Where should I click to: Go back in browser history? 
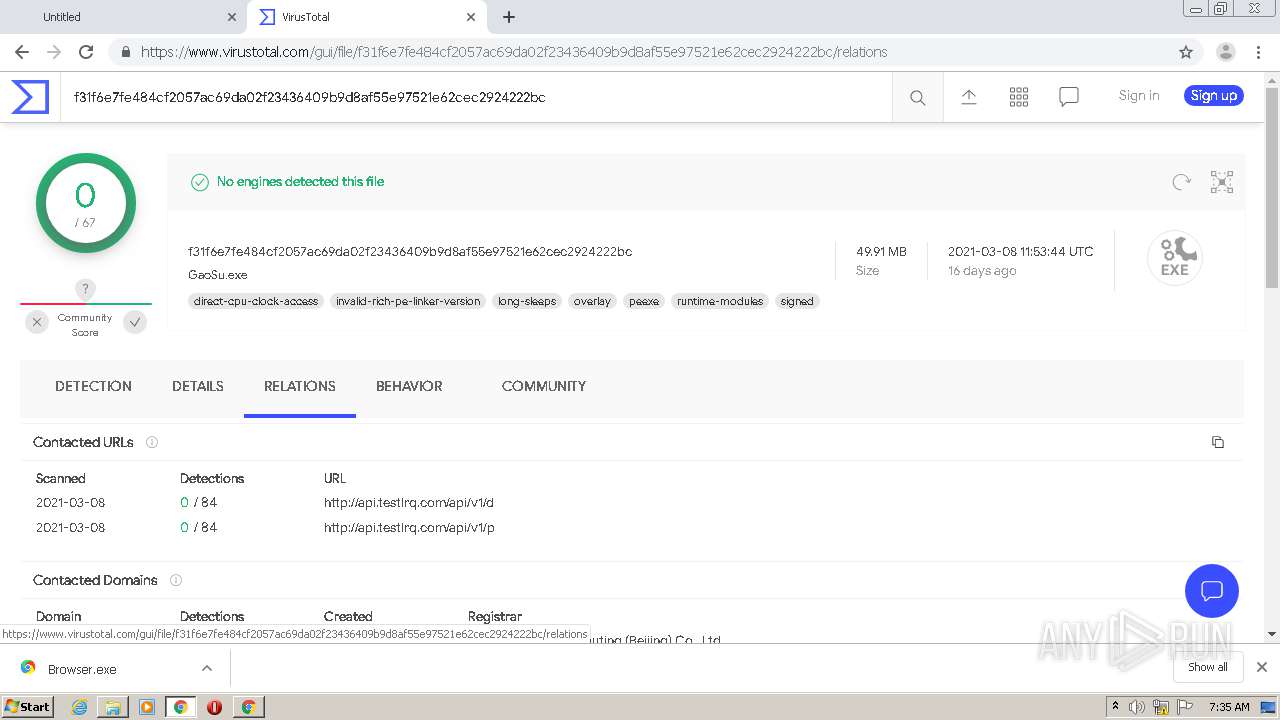point(22,52)
